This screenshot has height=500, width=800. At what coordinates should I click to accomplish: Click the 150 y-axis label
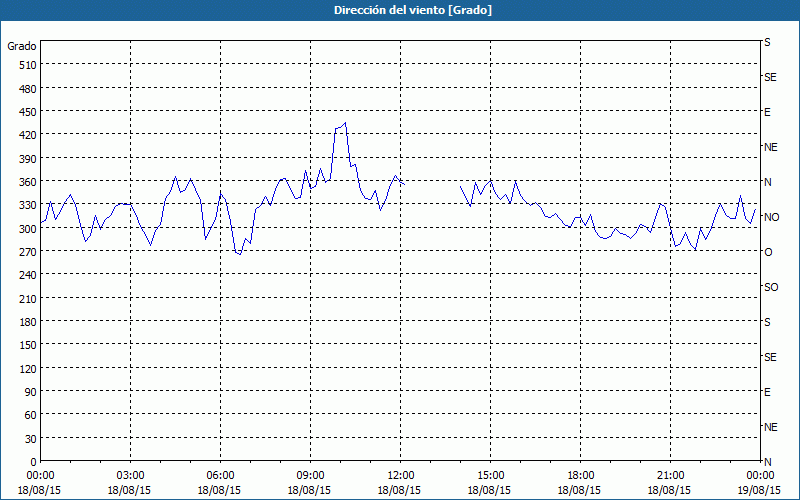pos(28,345)
